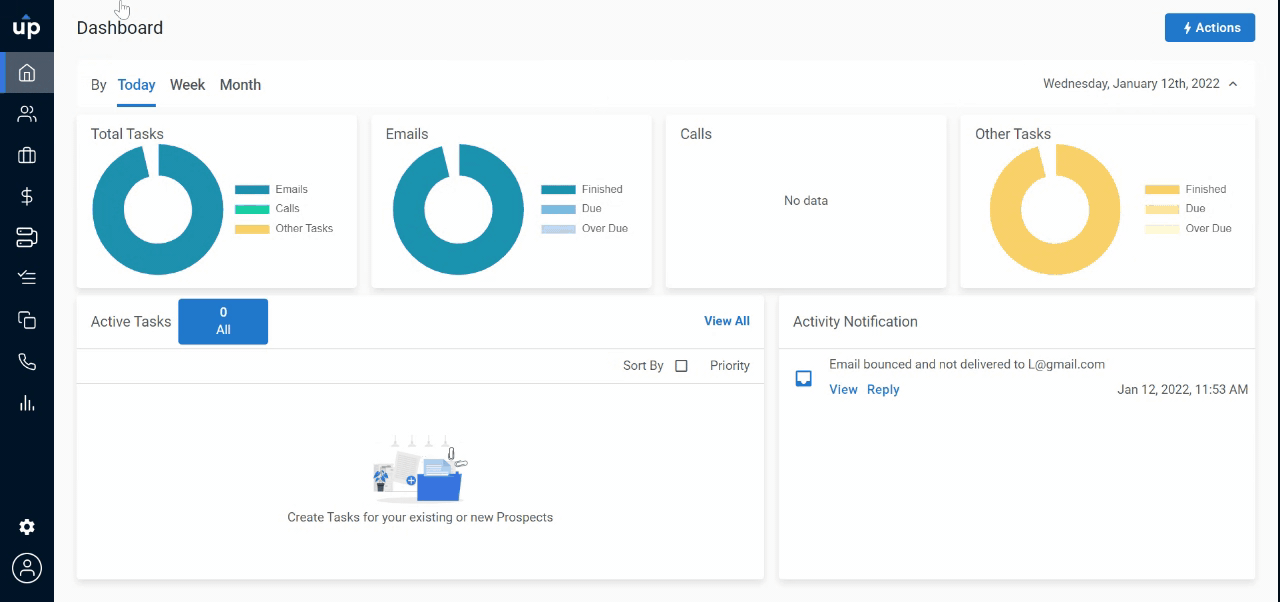Click the Finished legend swatch in Emails card
The image size is (1280, 602).
[x=558, y=189]
